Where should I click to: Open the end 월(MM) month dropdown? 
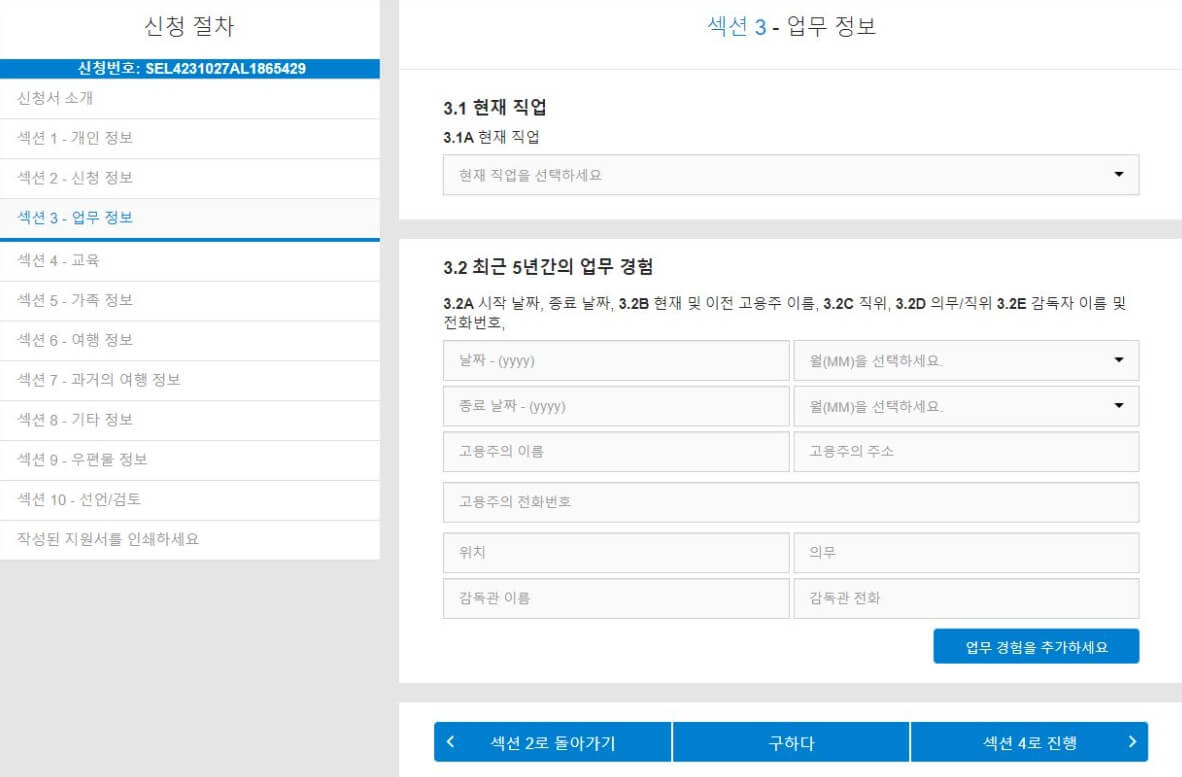click(964, 406)
